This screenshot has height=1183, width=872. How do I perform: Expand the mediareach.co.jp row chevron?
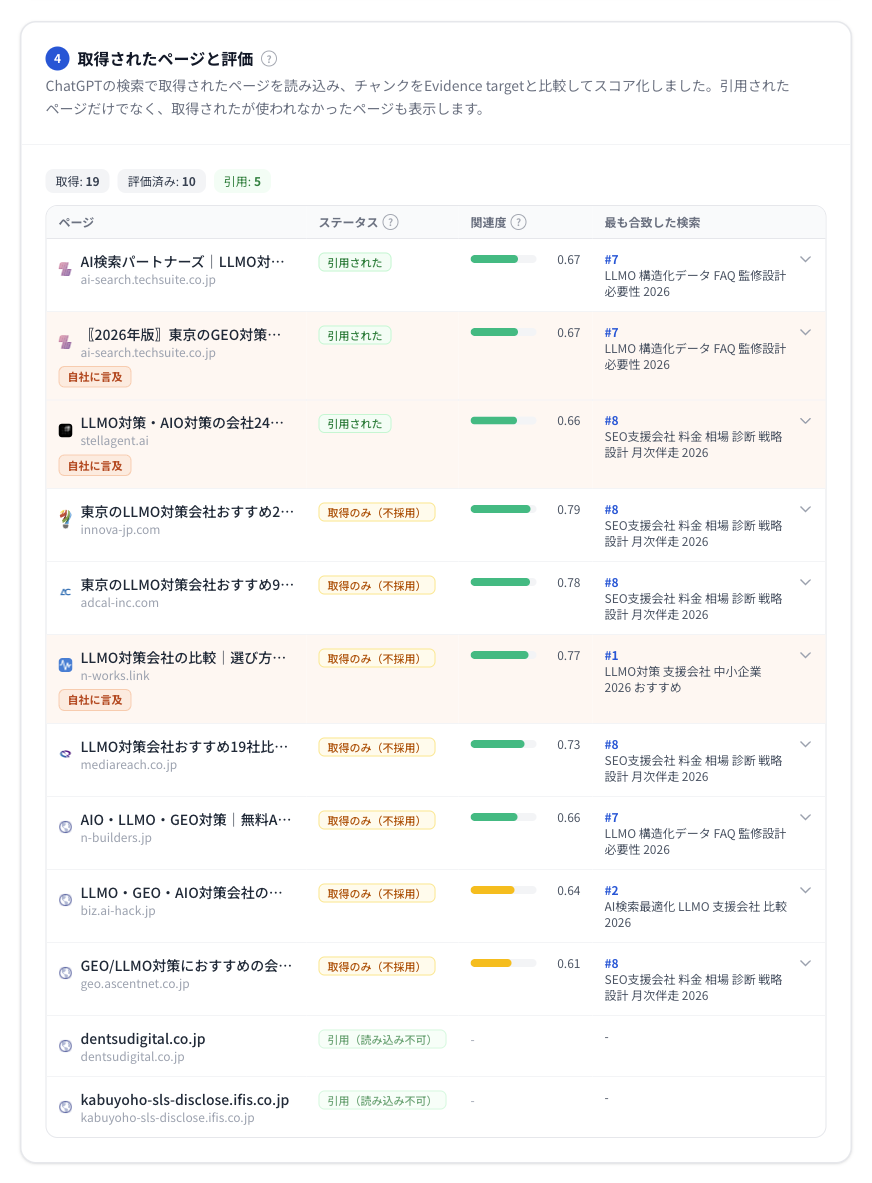[x=806, y=745]
